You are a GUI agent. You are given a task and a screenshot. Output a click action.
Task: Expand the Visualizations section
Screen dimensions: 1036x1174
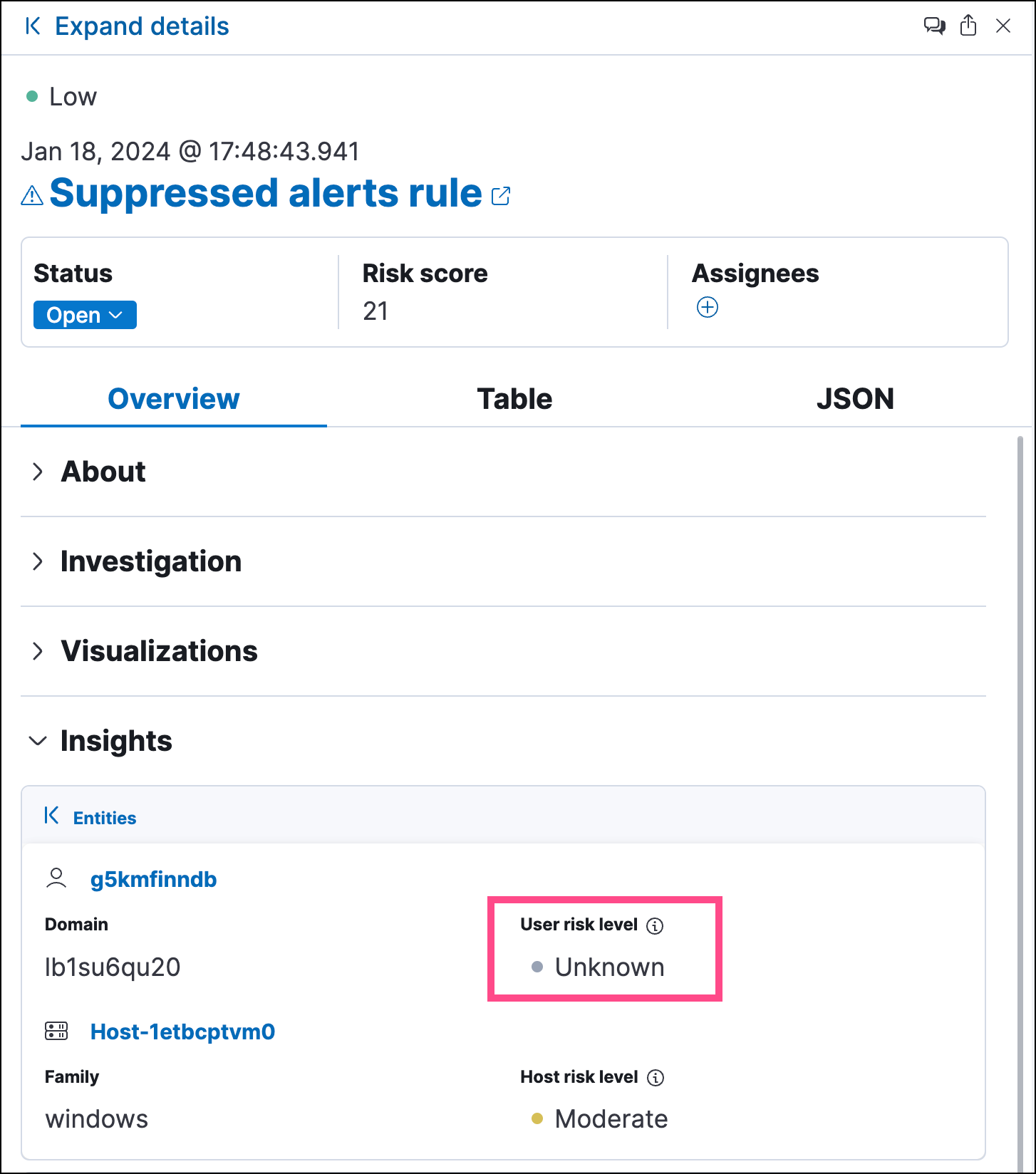[x=38, y=651]
